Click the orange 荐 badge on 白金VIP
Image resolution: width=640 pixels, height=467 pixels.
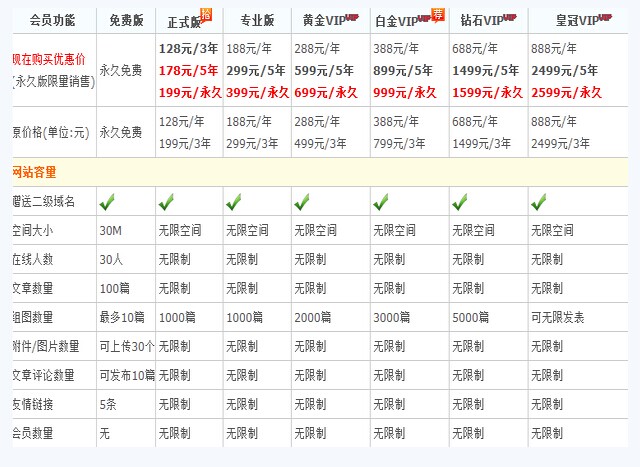[437, 14]
